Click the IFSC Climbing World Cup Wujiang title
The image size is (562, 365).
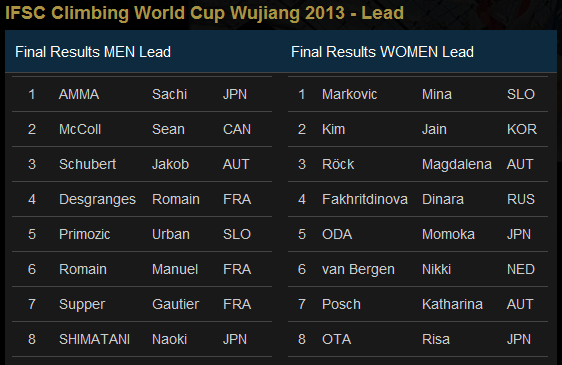click(x=204, y=13)
